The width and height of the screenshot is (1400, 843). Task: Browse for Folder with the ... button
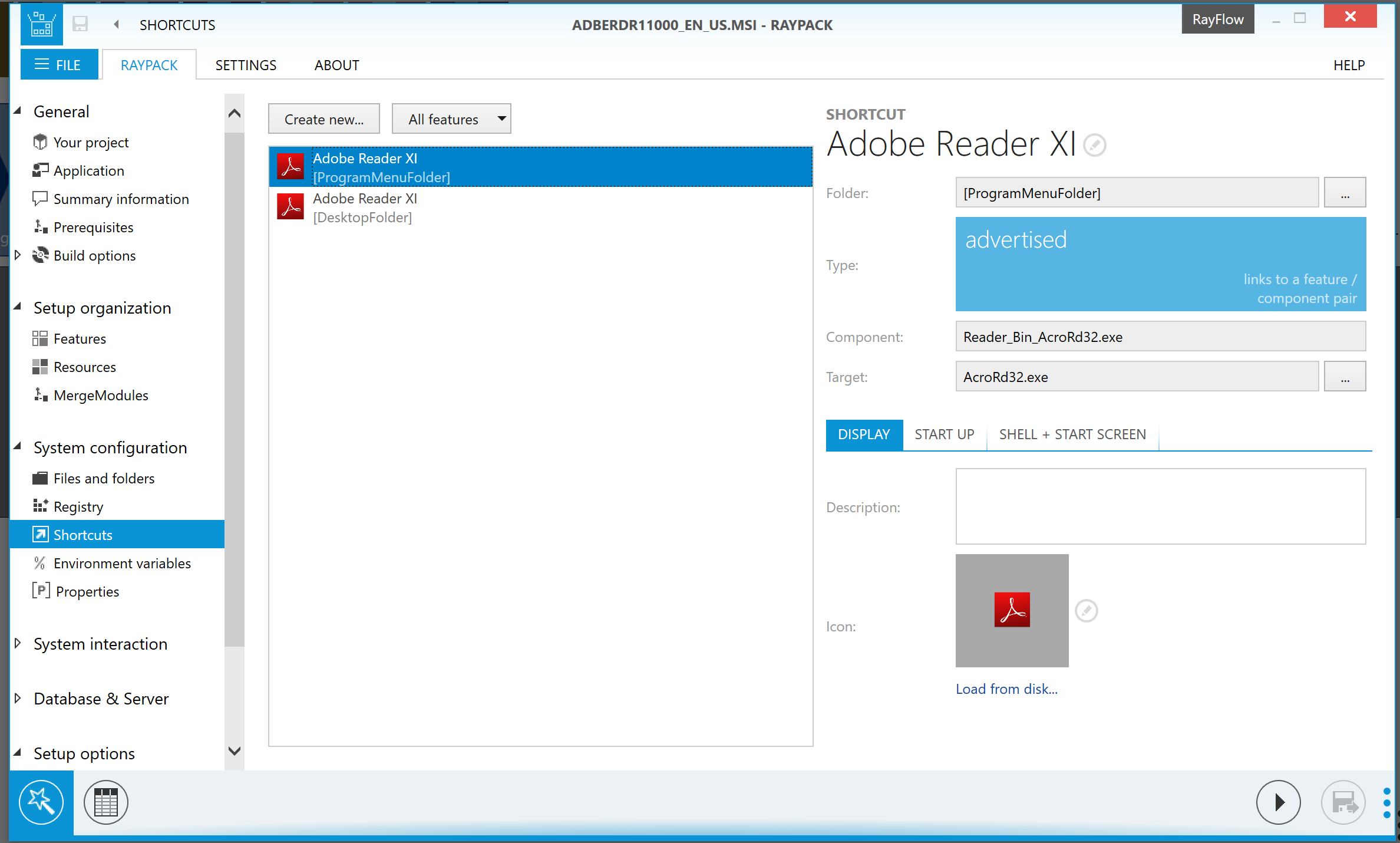[1345, 193]
